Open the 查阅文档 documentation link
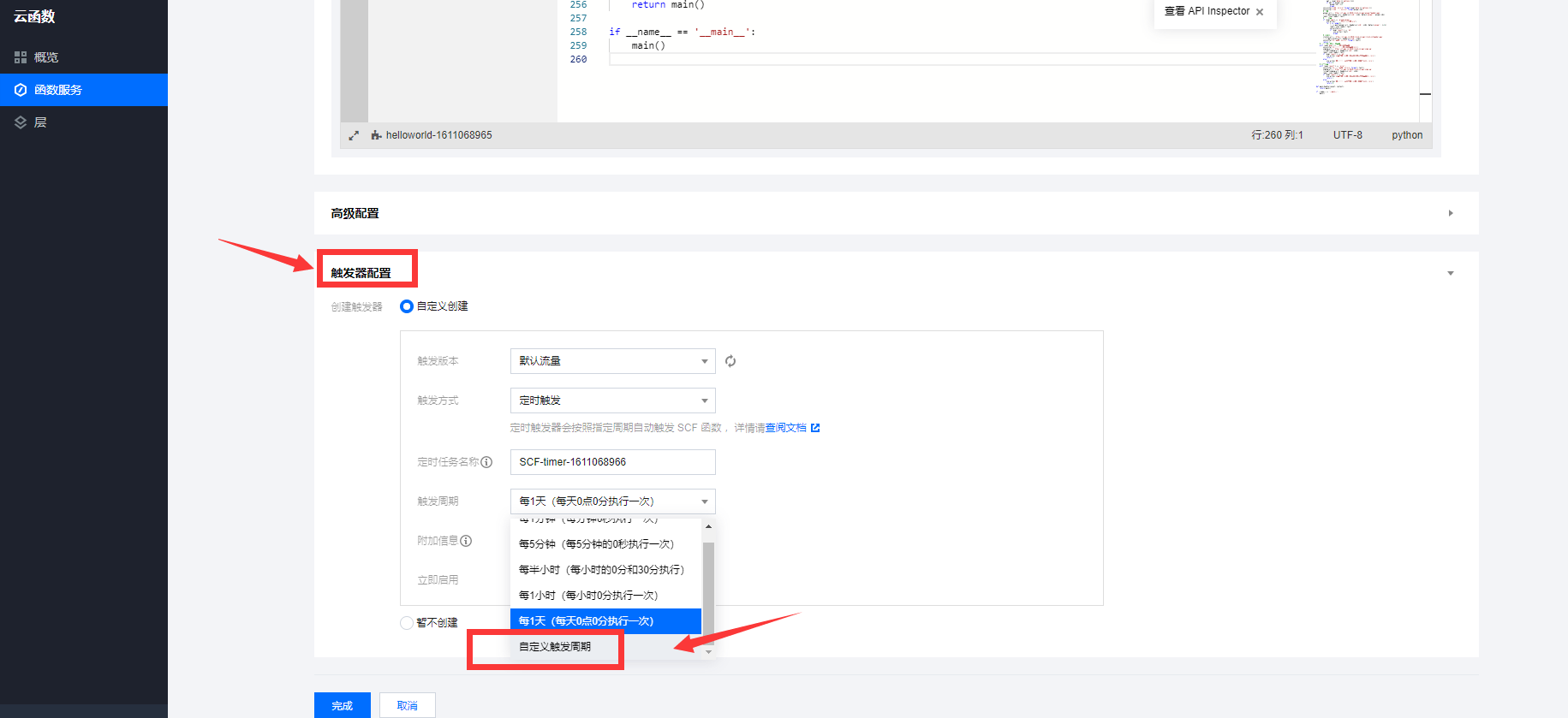 (785, 428)
